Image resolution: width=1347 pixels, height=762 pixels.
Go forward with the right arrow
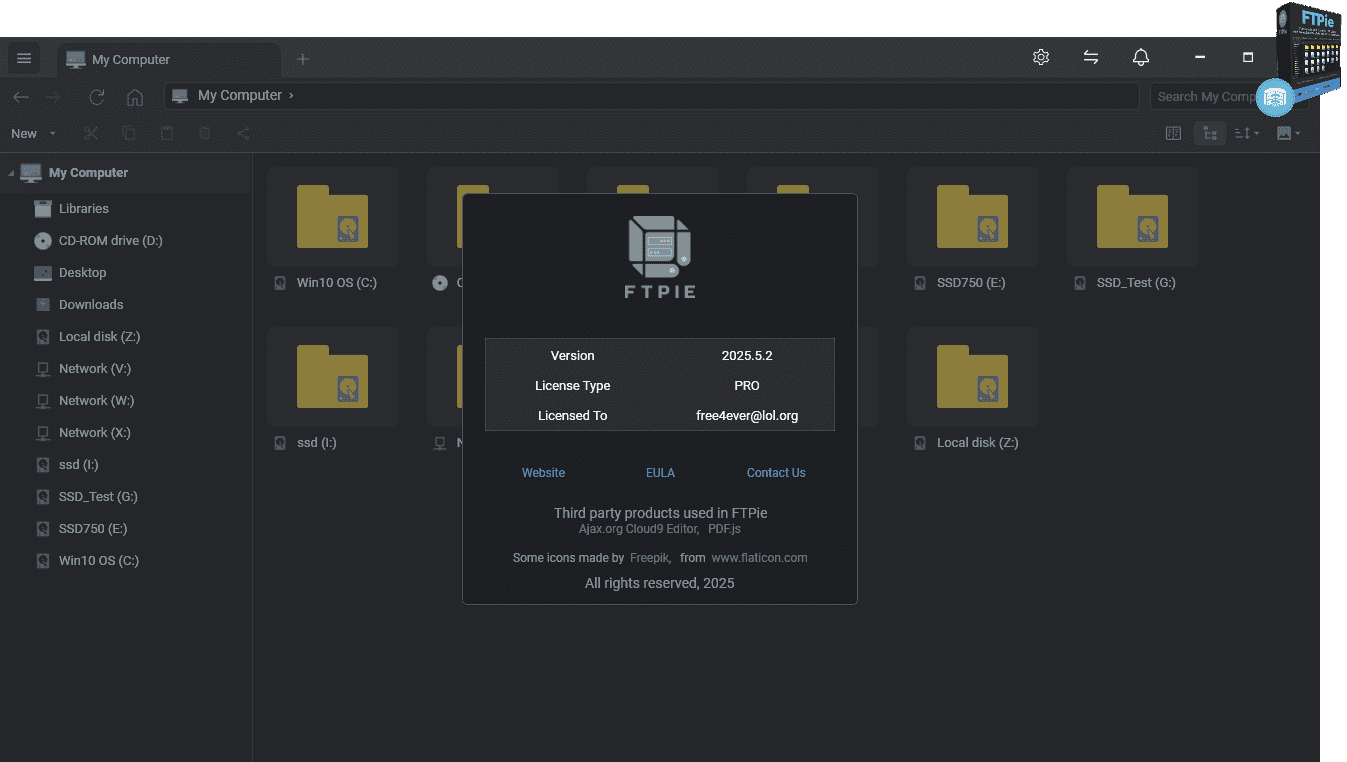coord(54,97)
